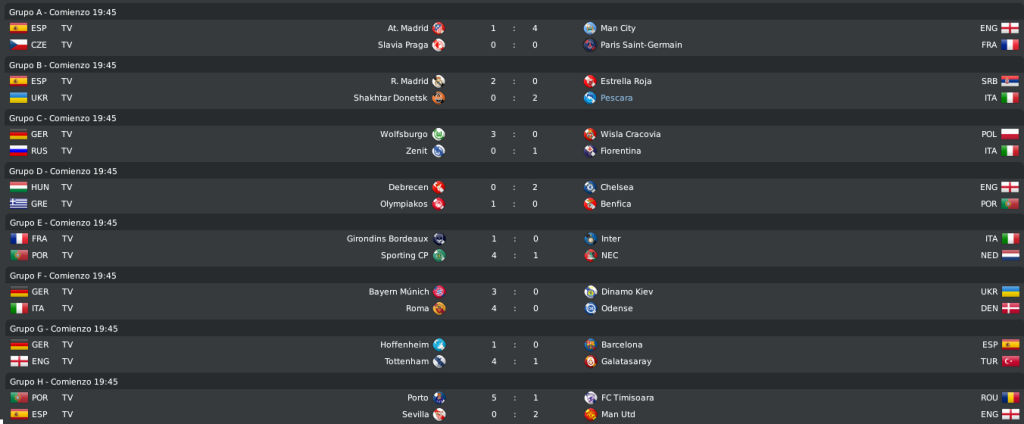
Task: Click the Porto vs FC Timisoara score
Action: click(514, 397)
